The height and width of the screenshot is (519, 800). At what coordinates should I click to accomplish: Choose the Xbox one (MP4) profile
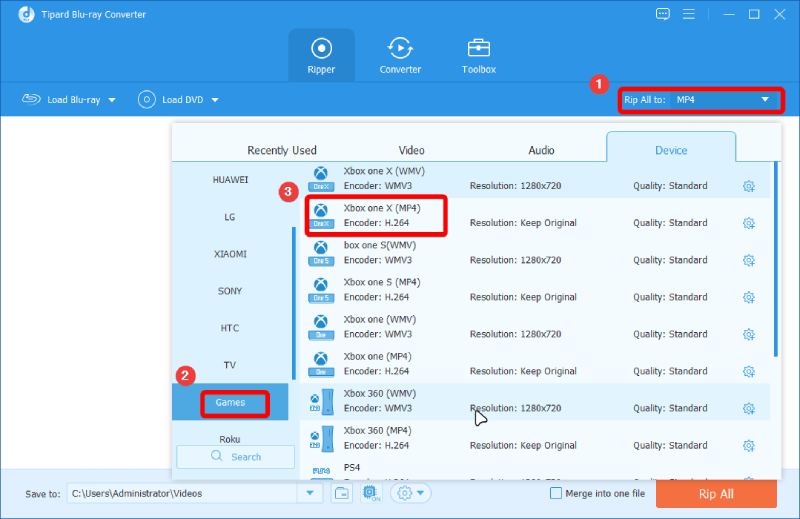535,364
